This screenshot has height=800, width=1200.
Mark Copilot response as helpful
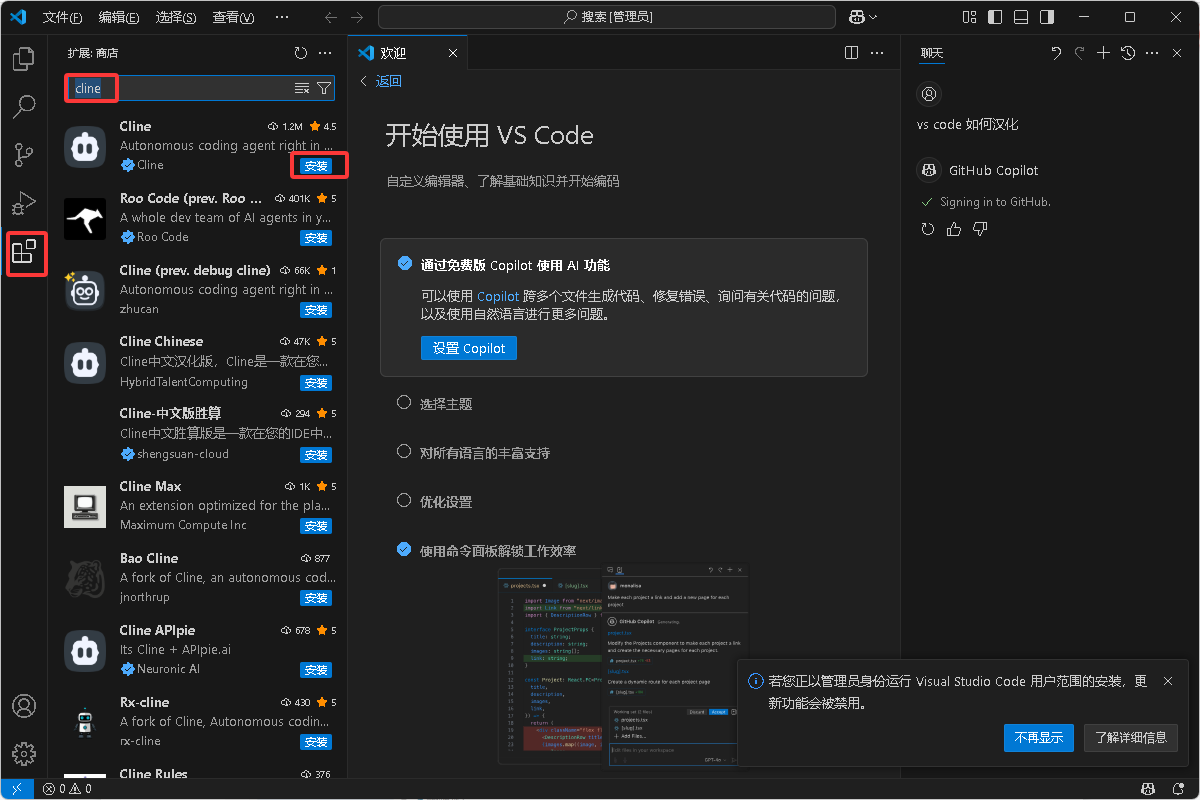pyautogui.click(x=954, y=229)
